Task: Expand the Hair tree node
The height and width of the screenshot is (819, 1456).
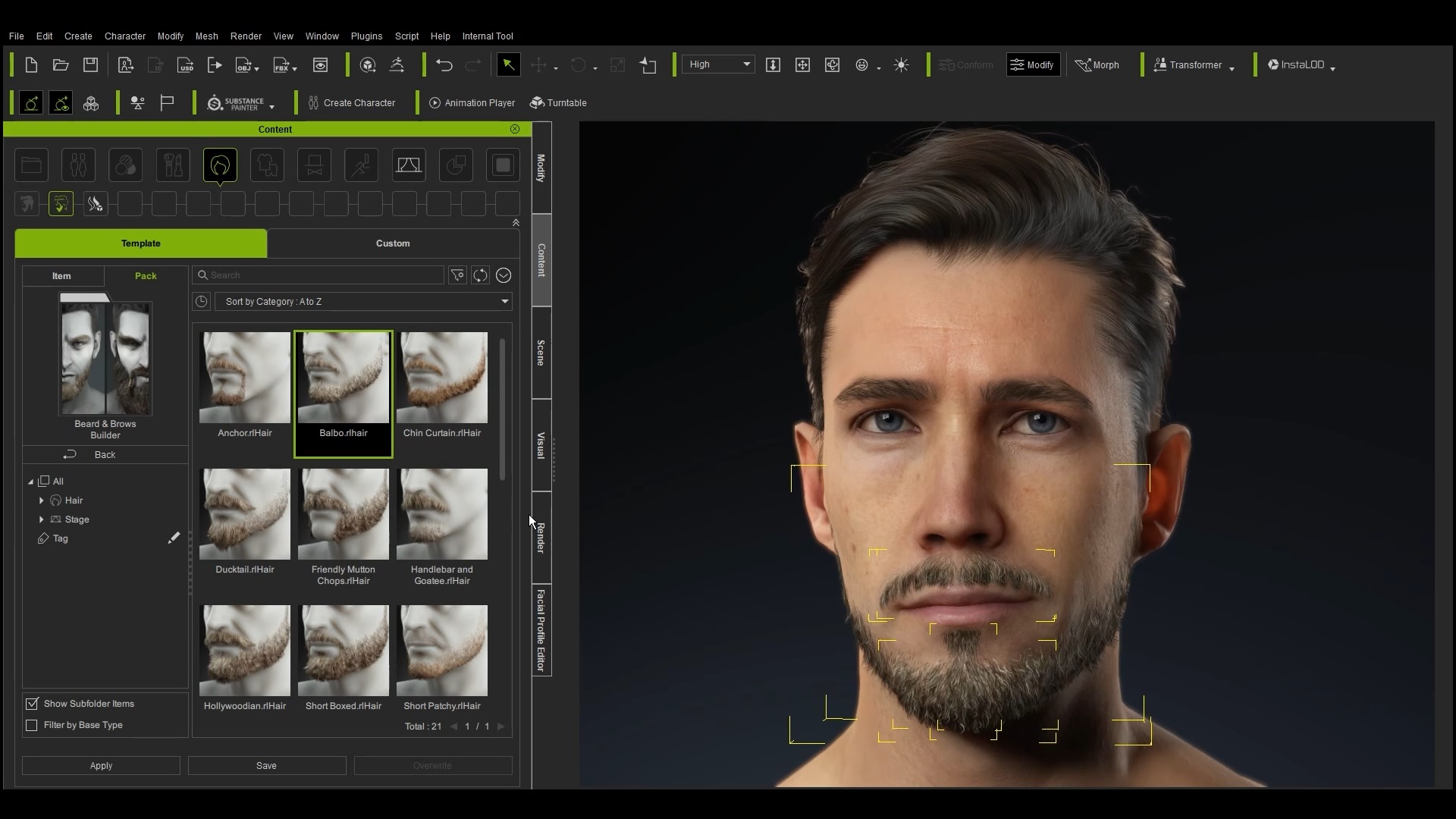Action: [x=41, y=500]
